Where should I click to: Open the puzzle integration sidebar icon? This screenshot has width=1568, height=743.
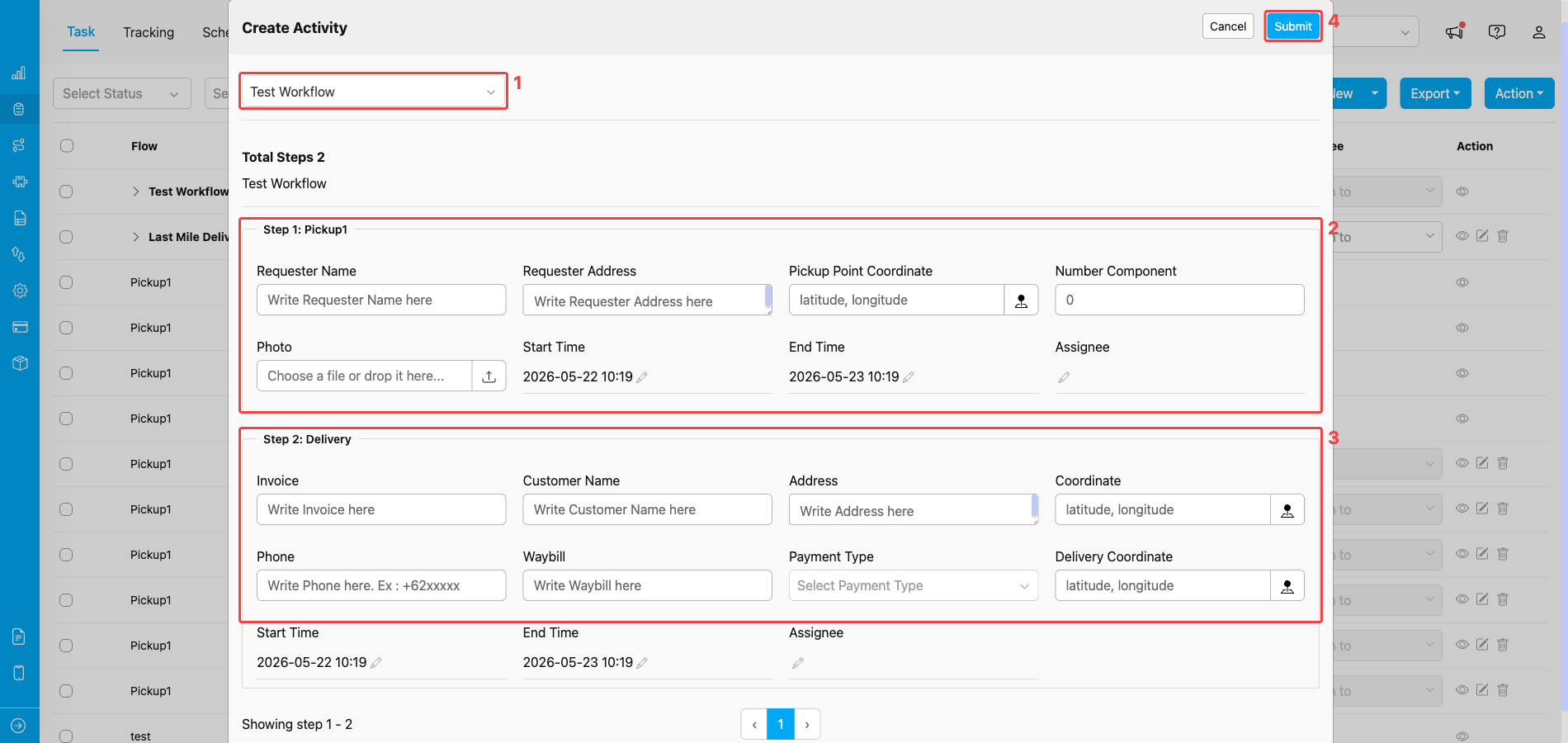[20, 182]
